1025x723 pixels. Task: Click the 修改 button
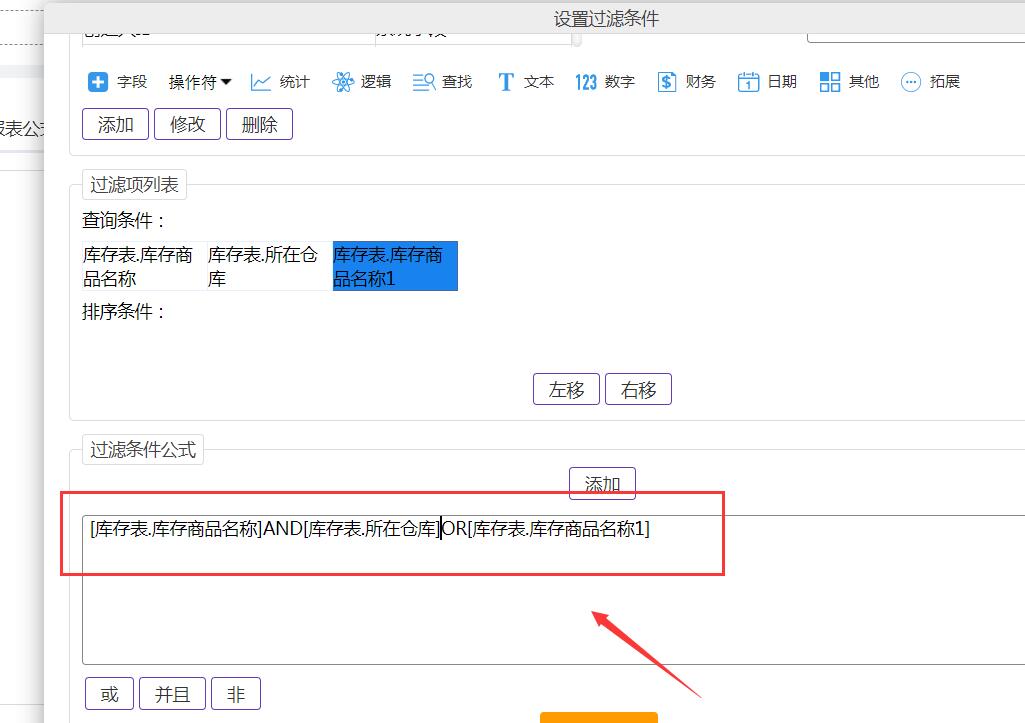pos(188,124)
